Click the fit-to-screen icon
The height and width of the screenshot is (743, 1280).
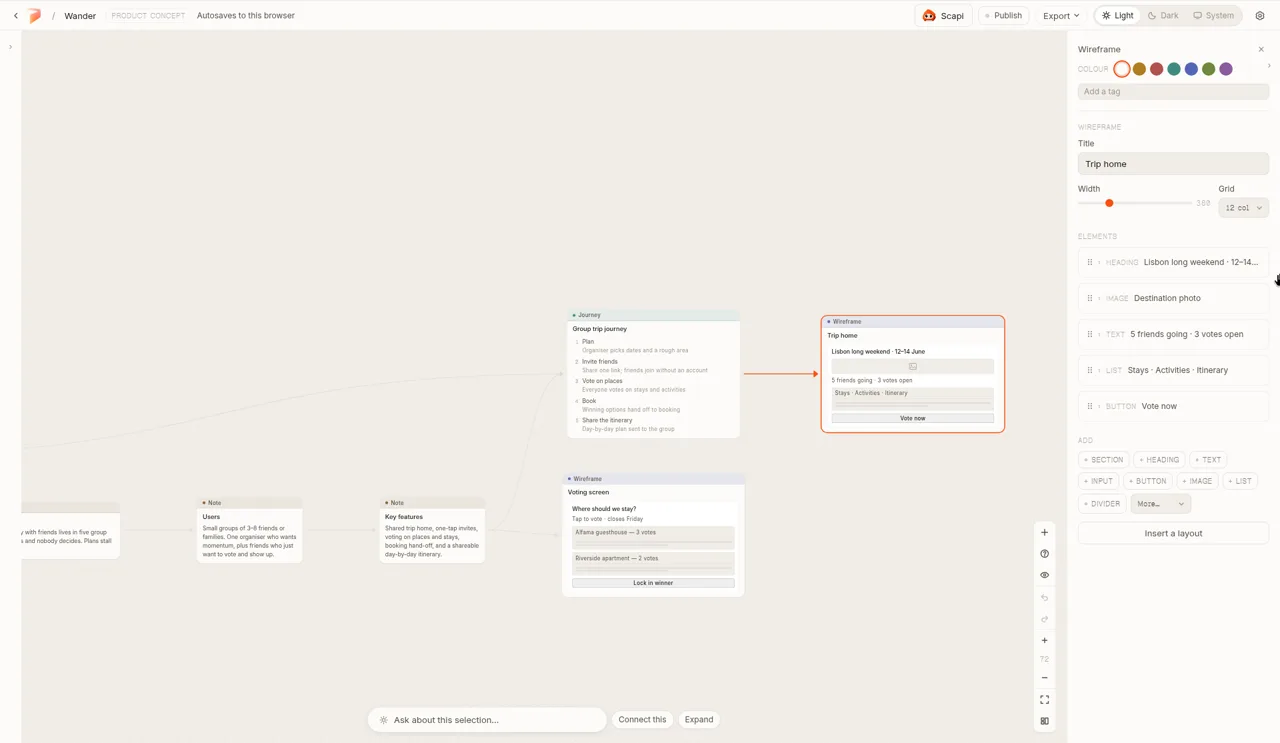pyautogui.click(x=1044, y=700)
